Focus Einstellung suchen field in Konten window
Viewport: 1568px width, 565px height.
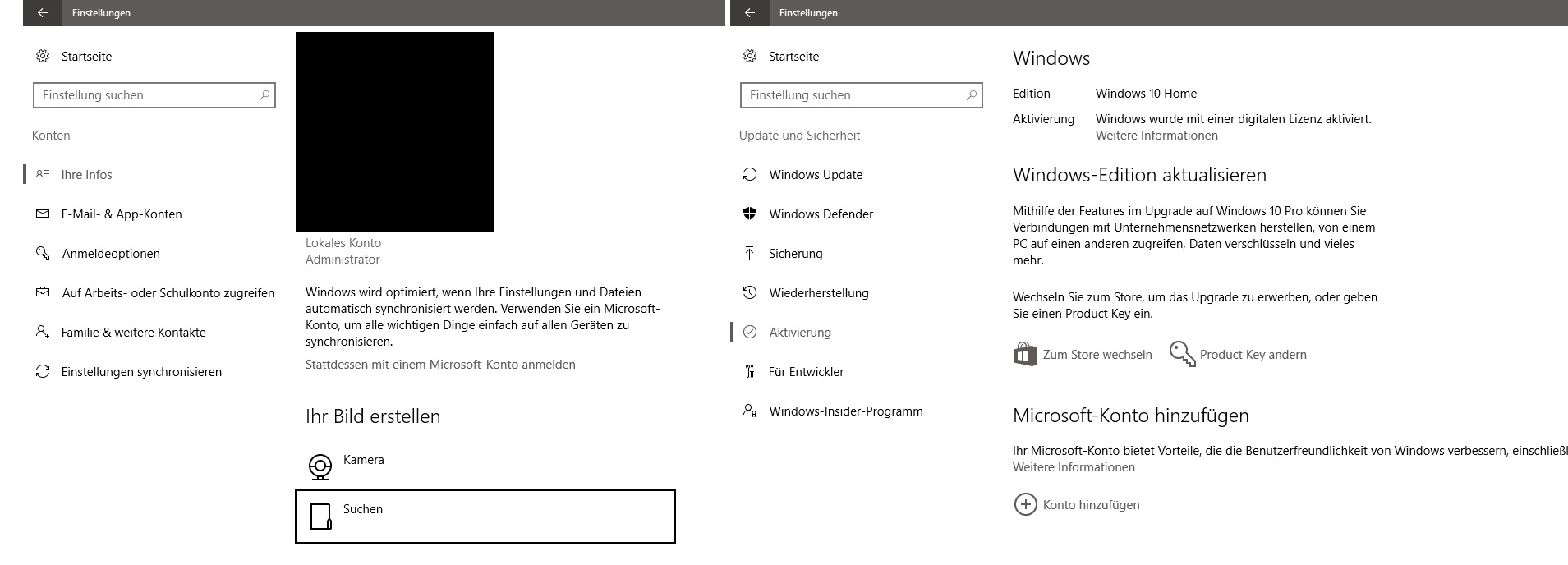[x=154, y=95]
